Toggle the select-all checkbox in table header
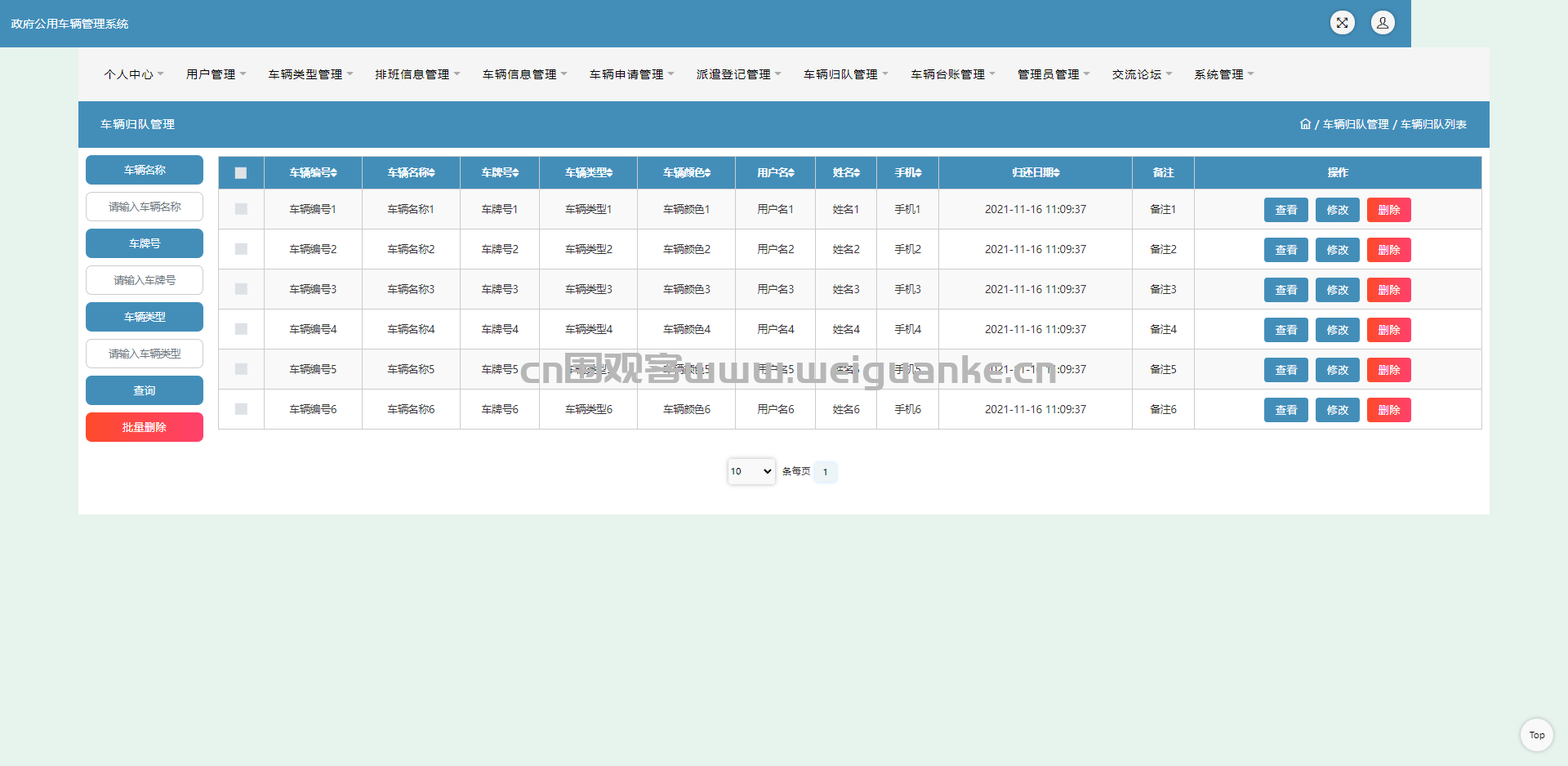 pyautogui.click(x=241, y=173)
